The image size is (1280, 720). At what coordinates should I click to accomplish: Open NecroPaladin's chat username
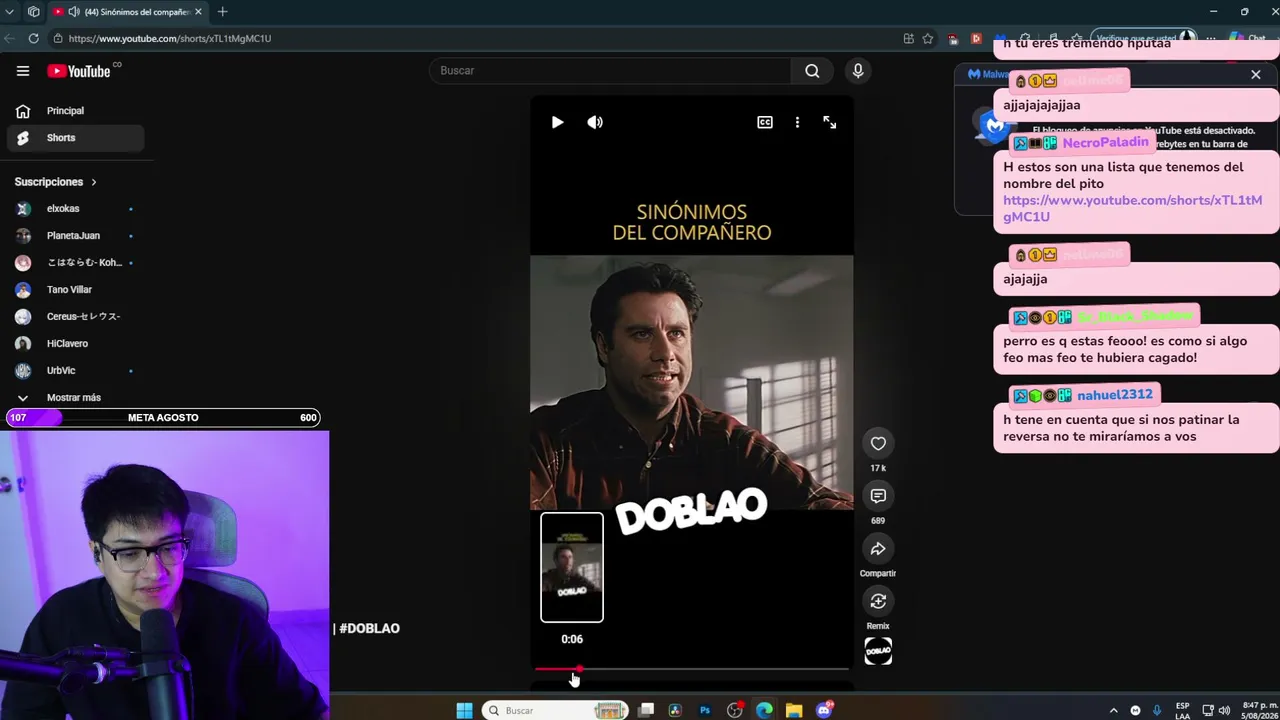tap(1105, 143)
